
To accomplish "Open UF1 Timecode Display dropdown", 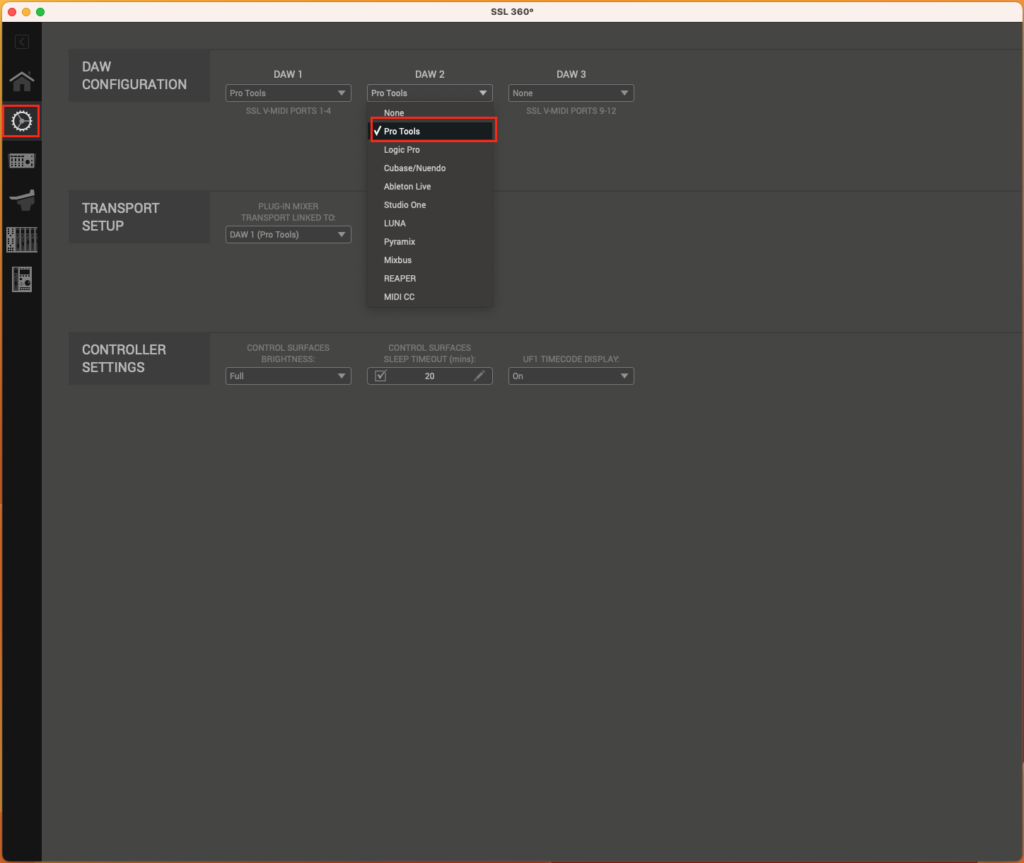I will [571, 376].
